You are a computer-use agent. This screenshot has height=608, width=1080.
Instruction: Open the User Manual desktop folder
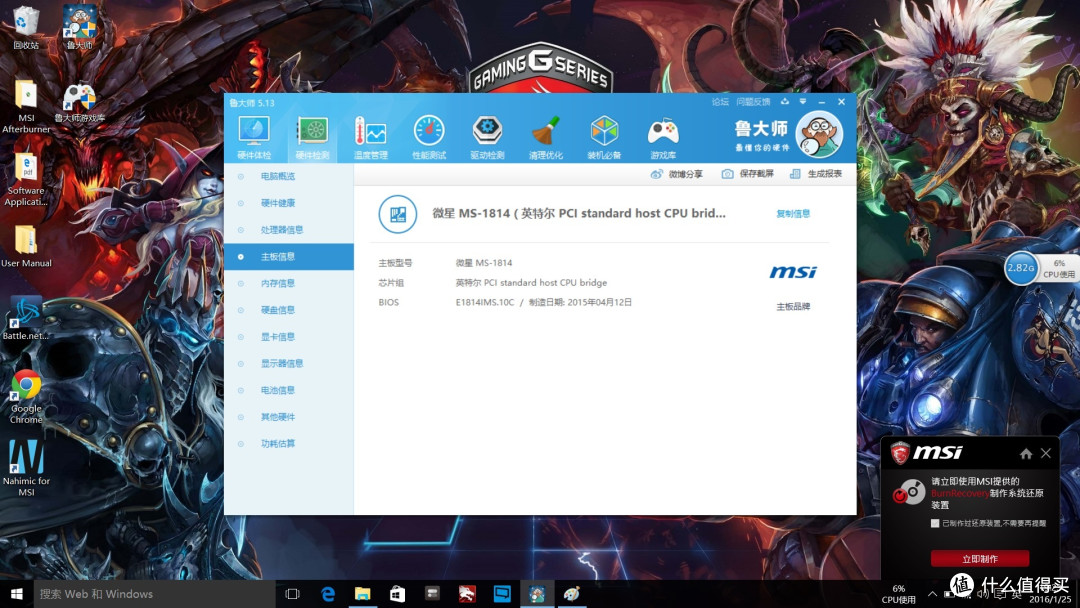pos(26,247)
